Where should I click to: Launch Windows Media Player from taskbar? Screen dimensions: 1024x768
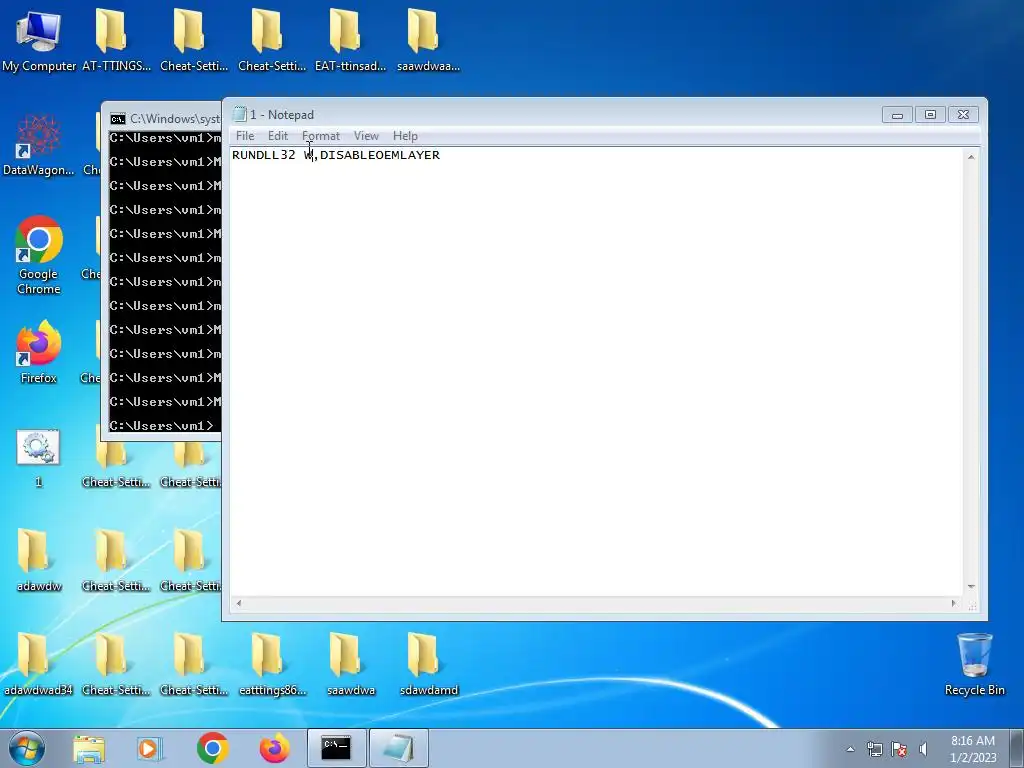pyautogui.click(x=150, y=748)
